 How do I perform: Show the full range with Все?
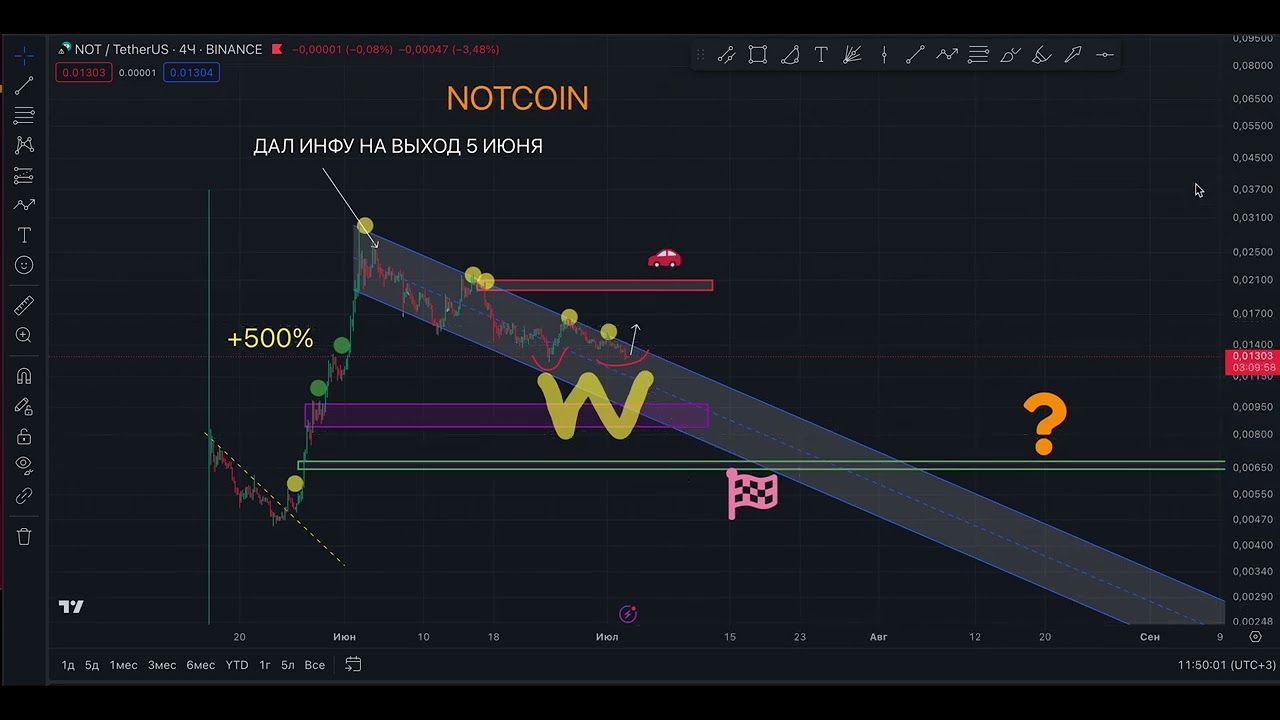point(315,665)
